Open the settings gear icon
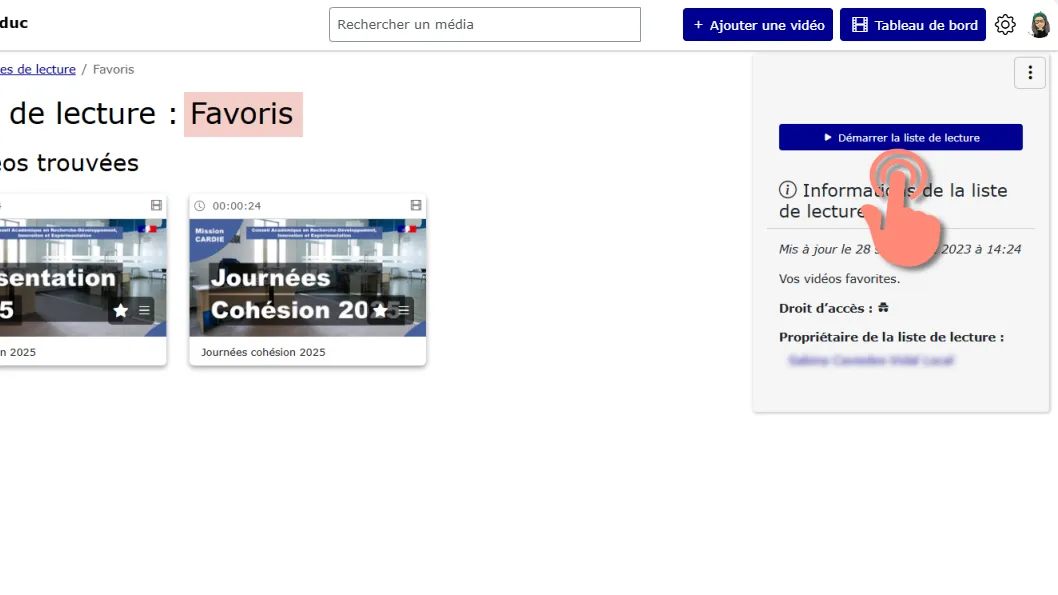 1005,25
